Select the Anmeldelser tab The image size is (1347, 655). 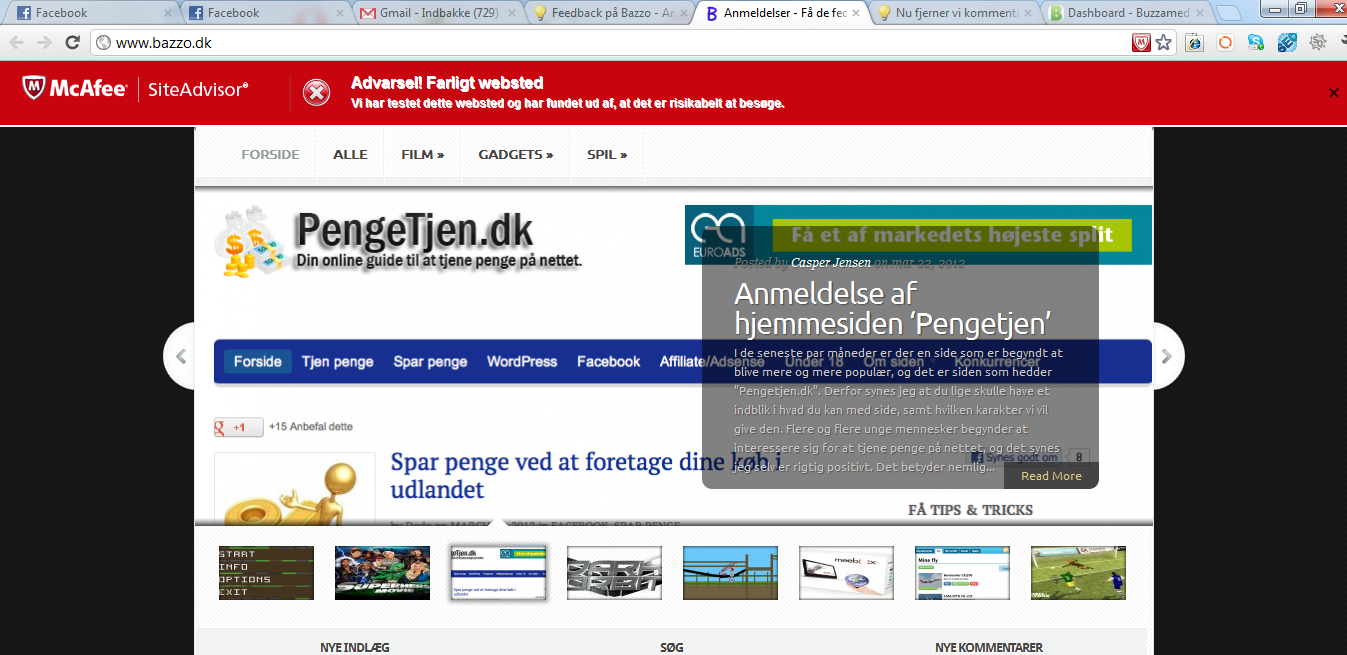click(782, 13)
